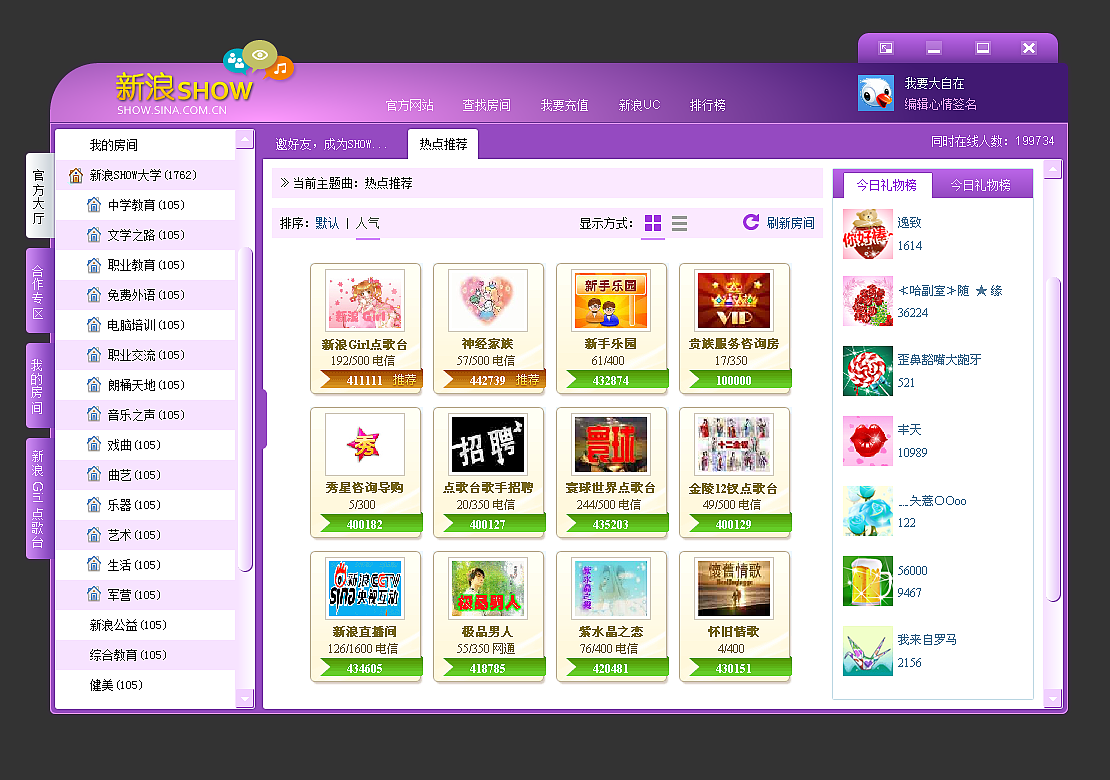The width and height of the screenshot is (1110, 780).
Task: Select 综合教育 (105) in room tree
Action: [145, 655]
